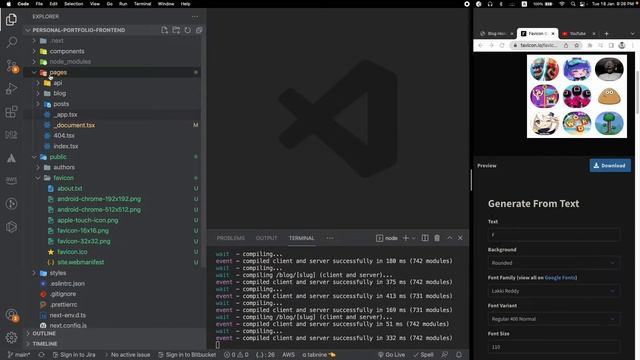Open notifications bell in status bar
Screen dimensions: 640x360
[x=459, y=355]
